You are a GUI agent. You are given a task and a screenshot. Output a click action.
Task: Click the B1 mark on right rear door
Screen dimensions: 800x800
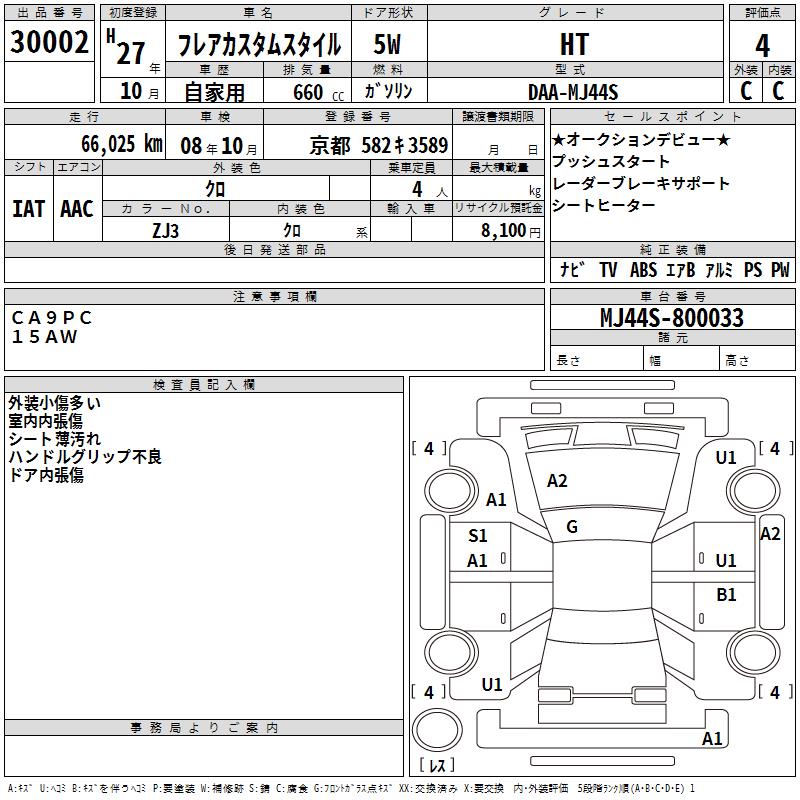click(x=726, y=595)
